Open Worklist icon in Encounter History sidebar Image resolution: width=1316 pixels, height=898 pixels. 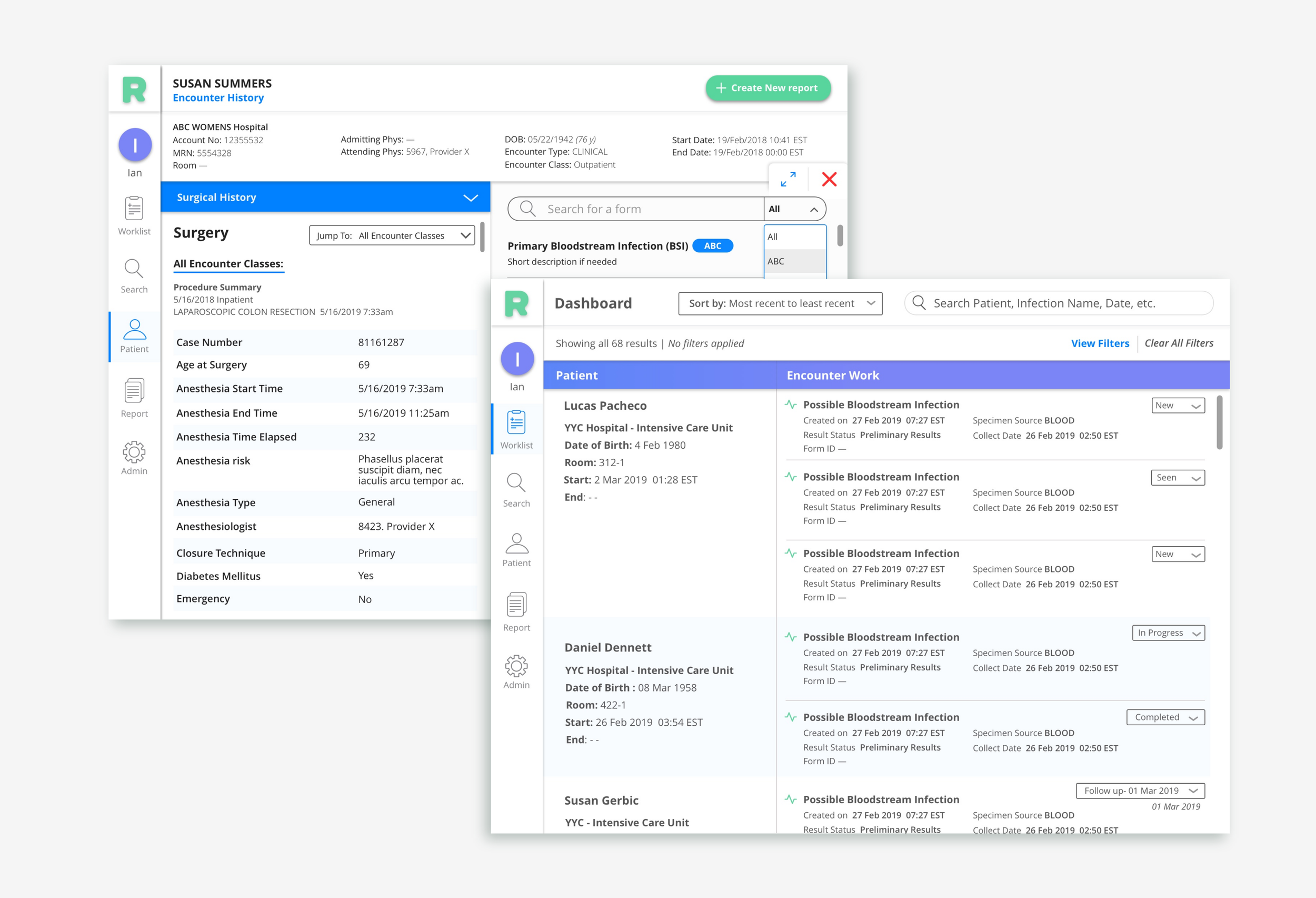coord(134,215)
